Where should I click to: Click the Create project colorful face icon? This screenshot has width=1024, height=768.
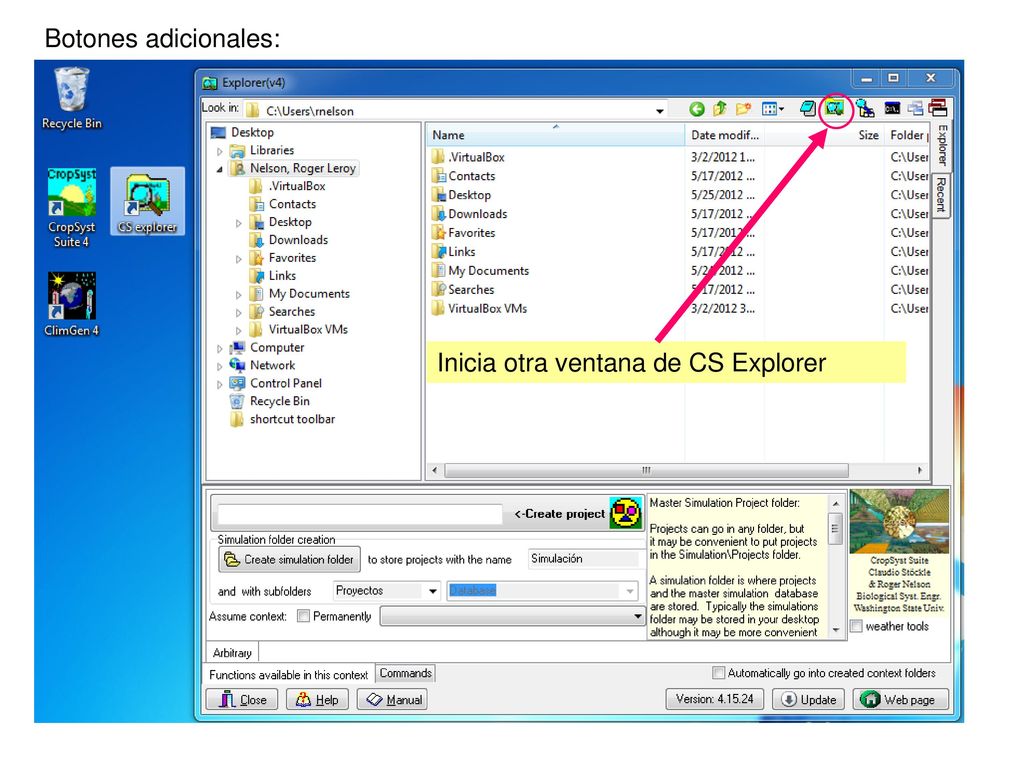[626, 513]
